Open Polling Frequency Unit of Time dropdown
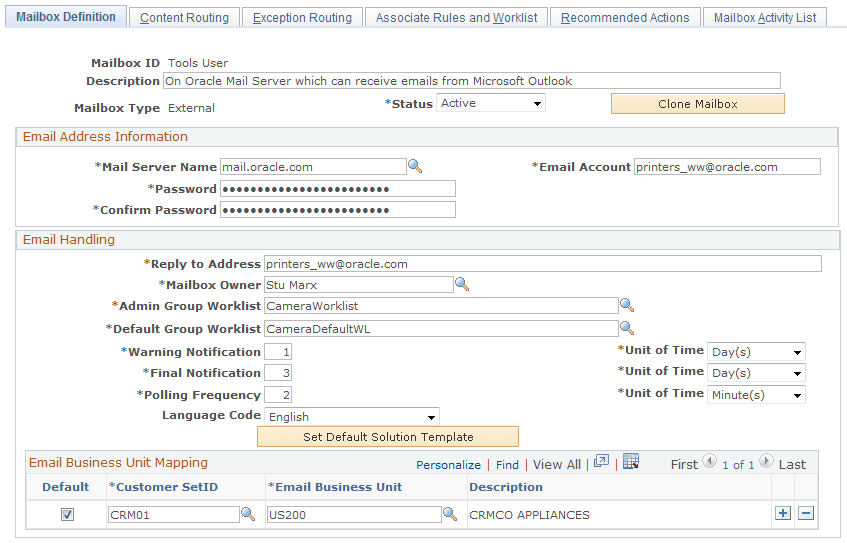Viewport: 847px width, 543px height. point(756,395)
